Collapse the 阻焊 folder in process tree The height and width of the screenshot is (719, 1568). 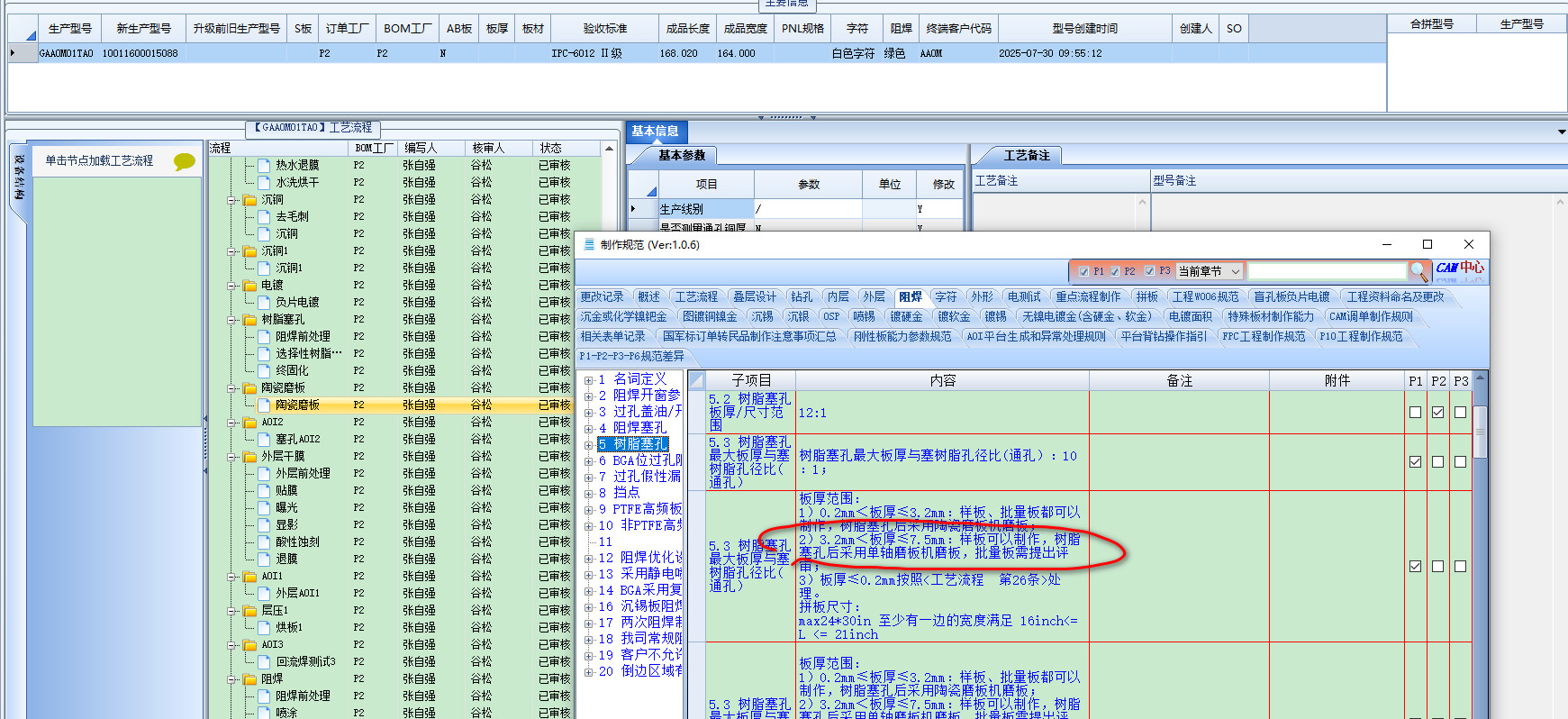(232, 679)
